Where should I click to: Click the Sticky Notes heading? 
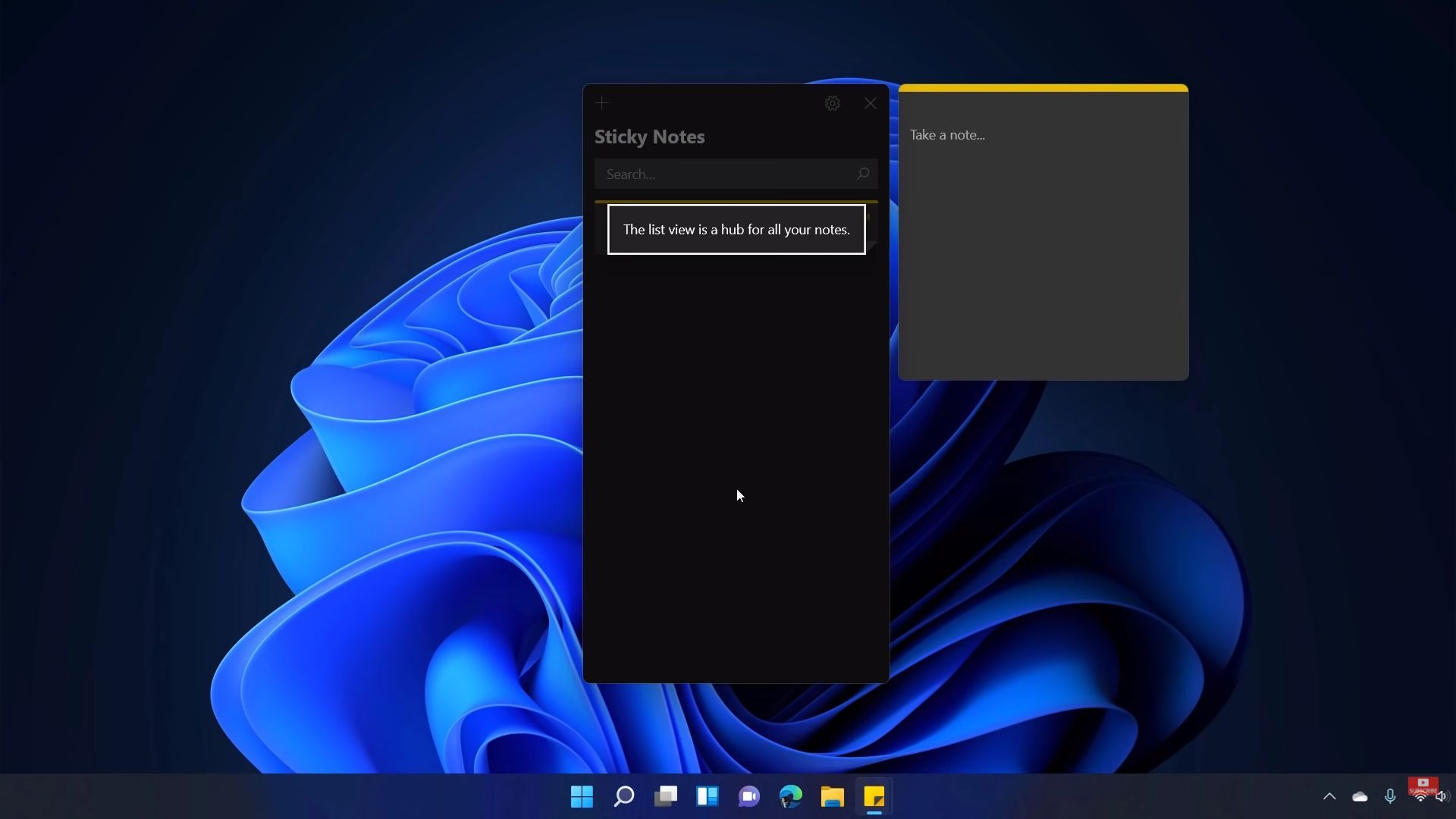tap(650, 137)
